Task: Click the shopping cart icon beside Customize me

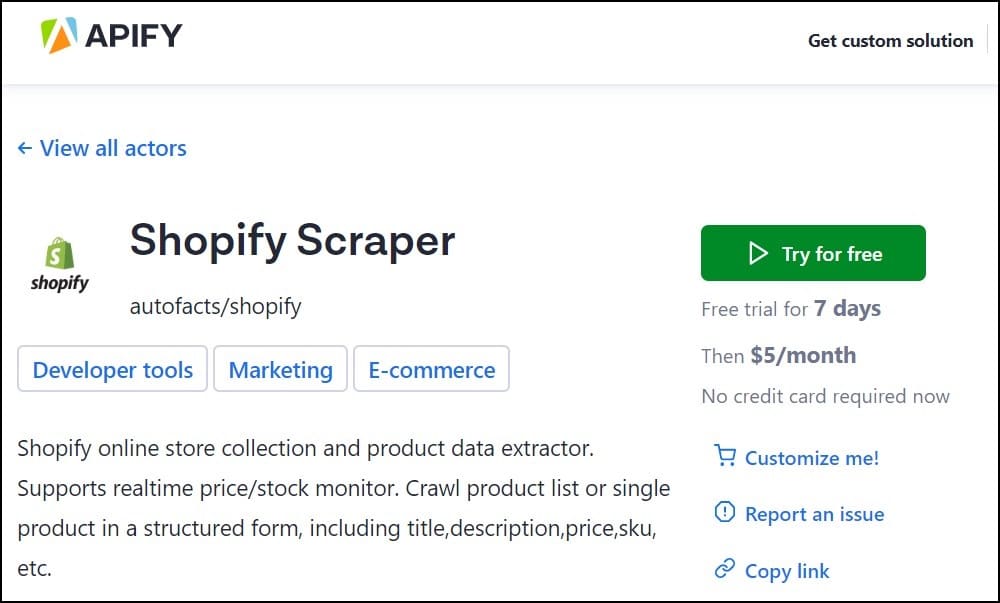Action: pos(724,457)
